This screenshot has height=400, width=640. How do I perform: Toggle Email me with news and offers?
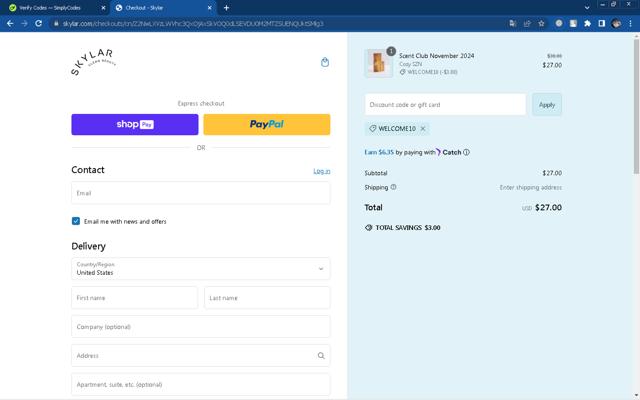point(76,221)
